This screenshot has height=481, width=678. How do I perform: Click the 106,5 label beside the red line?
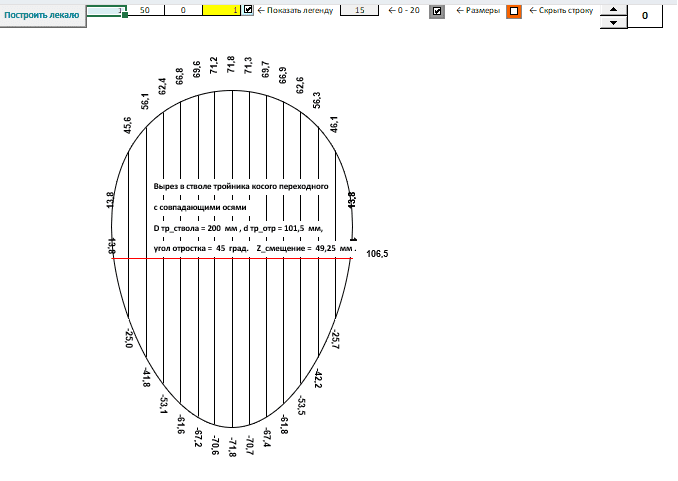pyautogui.click(x=377, y=254)
